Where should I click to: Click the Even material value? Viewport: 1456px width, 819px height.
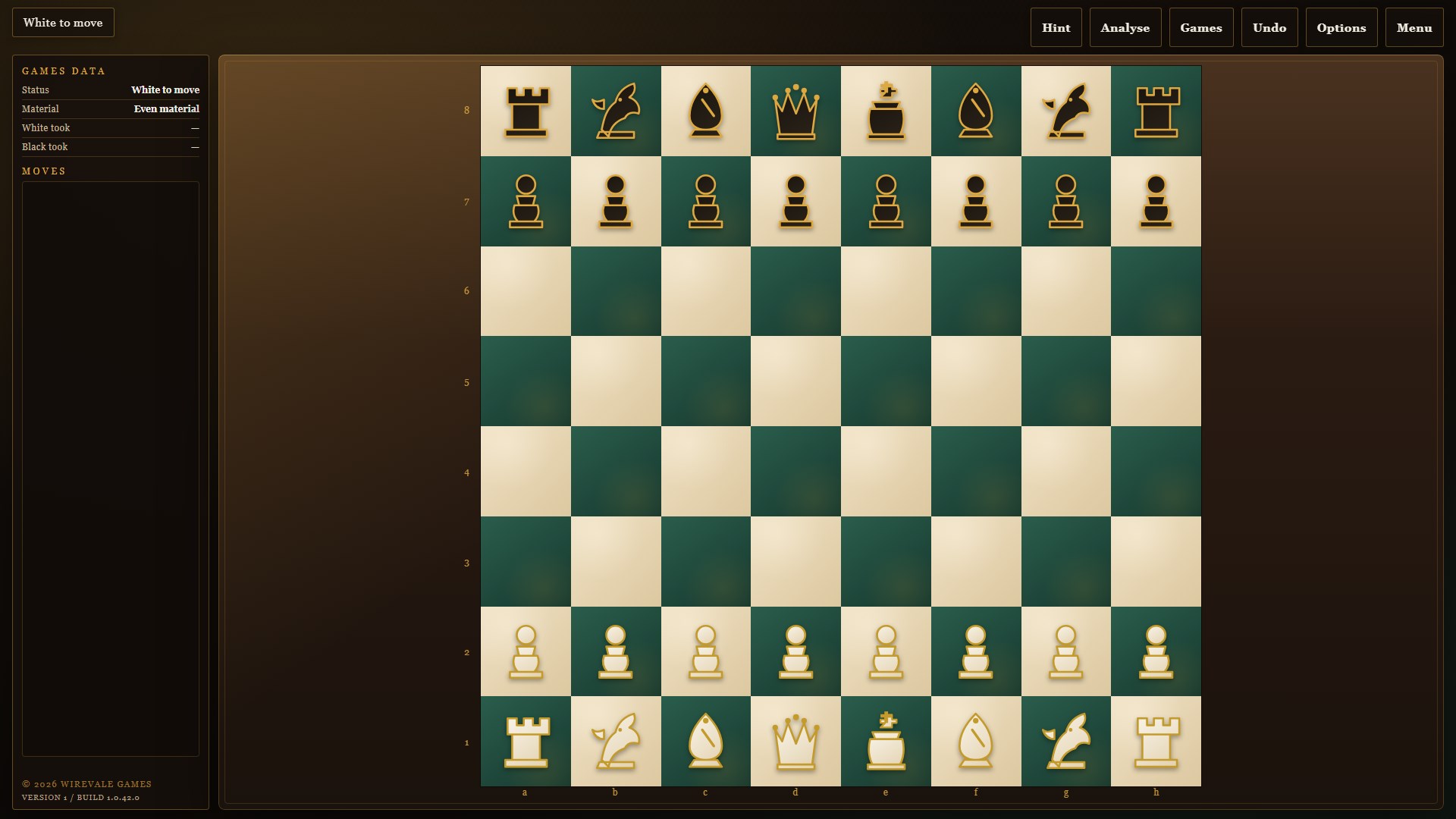(167, 108)
